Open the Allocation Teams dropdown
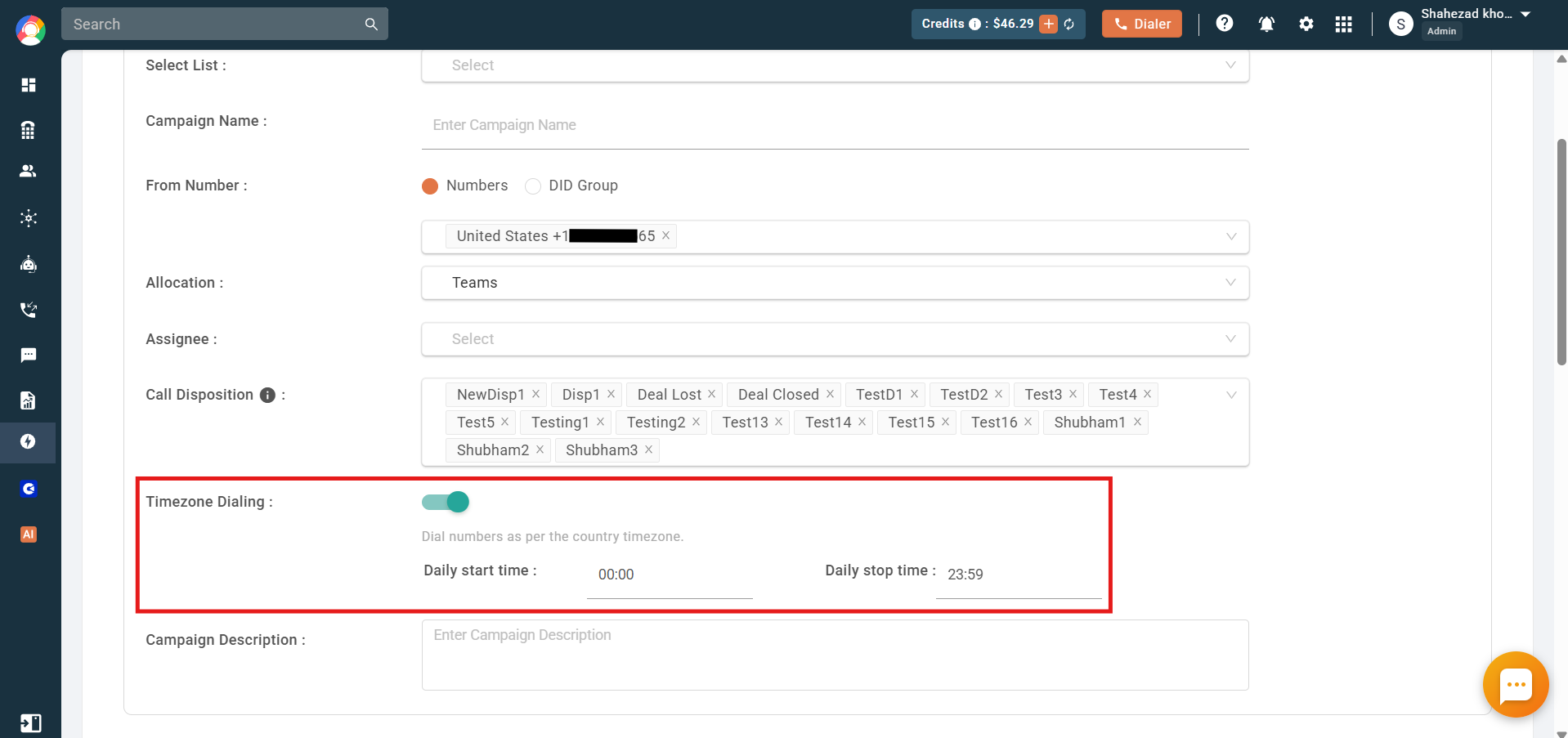Viewport: 1568px width, 738px height. click(835, 283)
